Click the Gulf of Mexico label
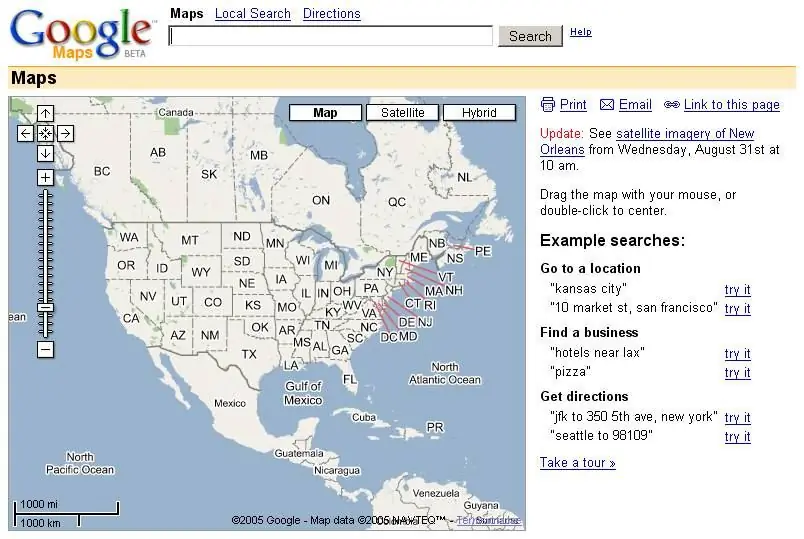The image size is (804, 539). coord(303,393)
